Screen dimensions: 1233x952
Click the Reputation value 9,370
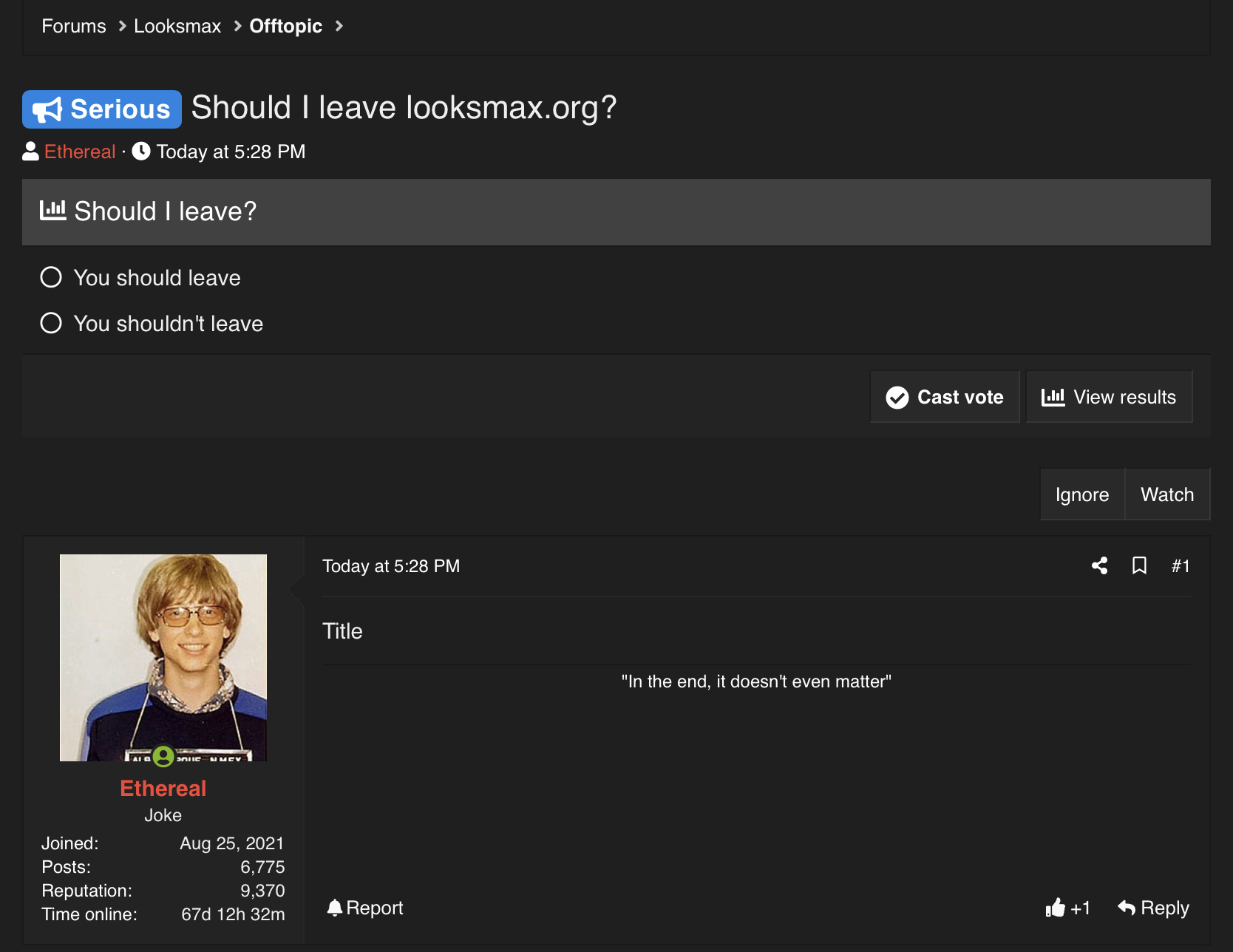click(x=262, y=891)
